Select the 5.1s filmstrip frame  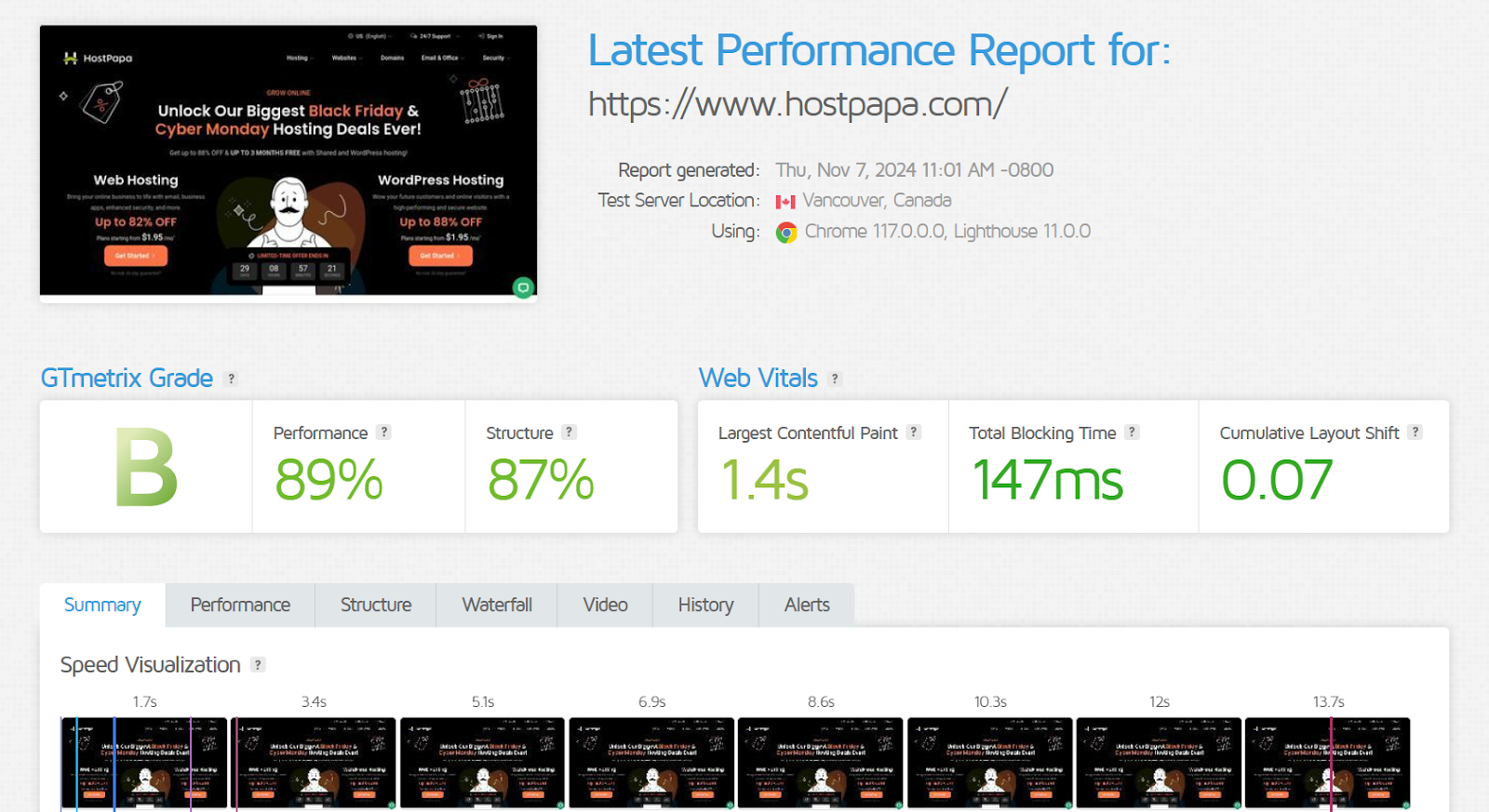click(x=483, y=763)
